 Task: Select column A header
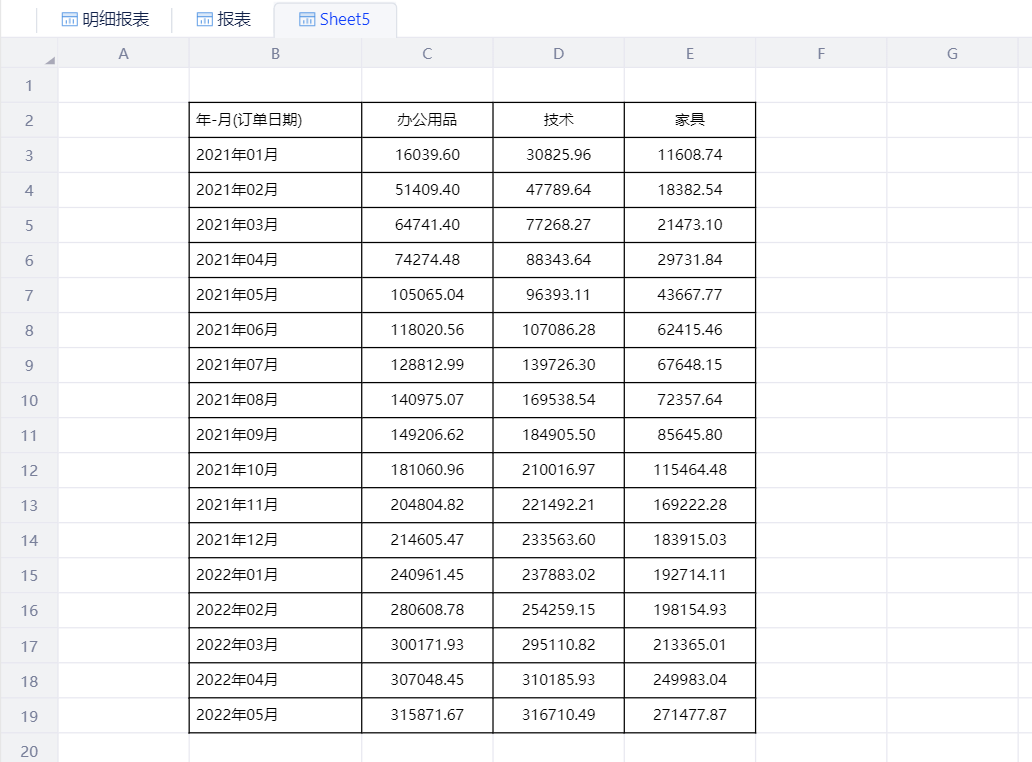coord(124,54)
